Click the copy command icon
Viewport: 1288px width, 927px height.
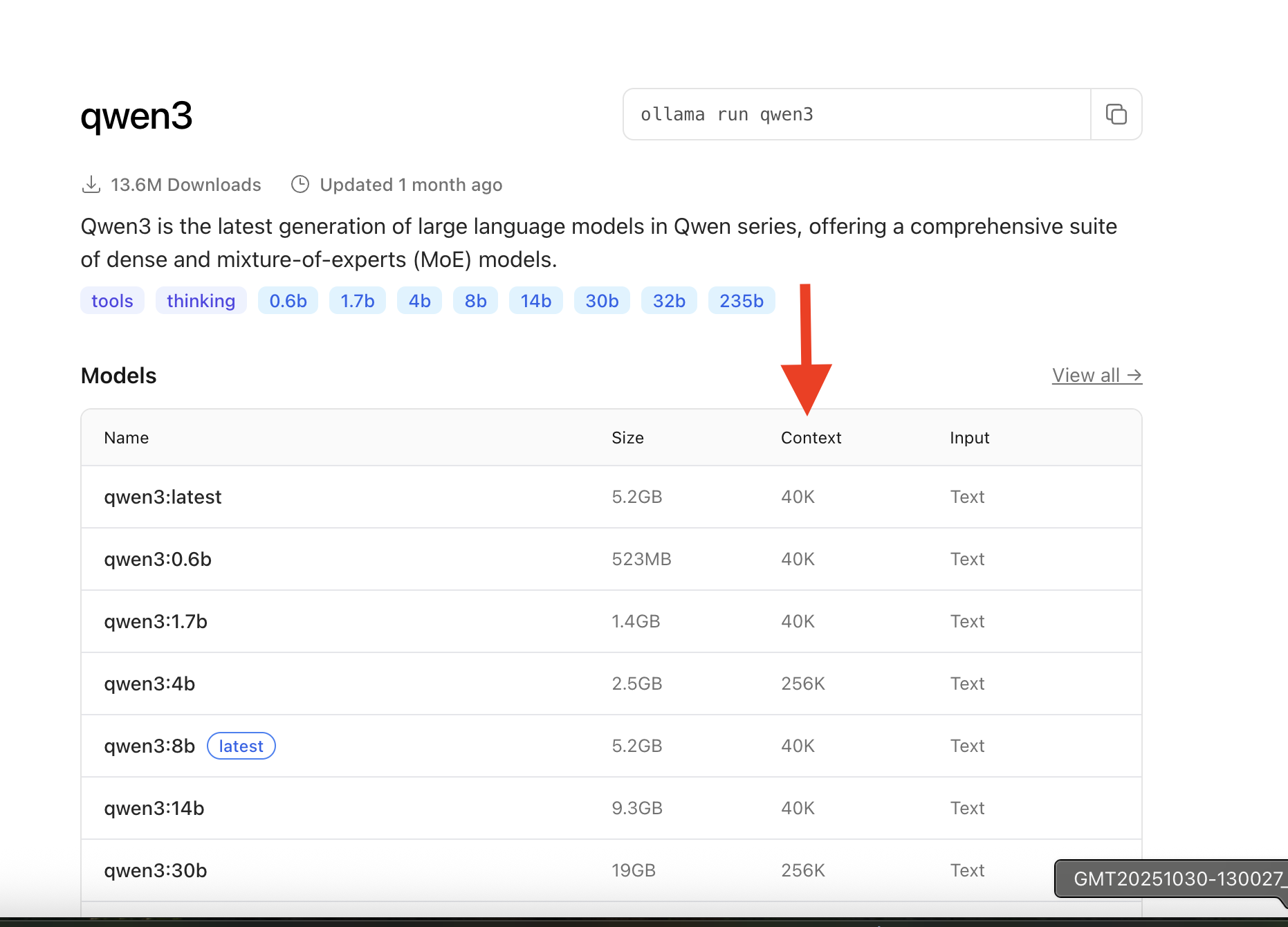pyautogui.click(x=1116, y=114)
